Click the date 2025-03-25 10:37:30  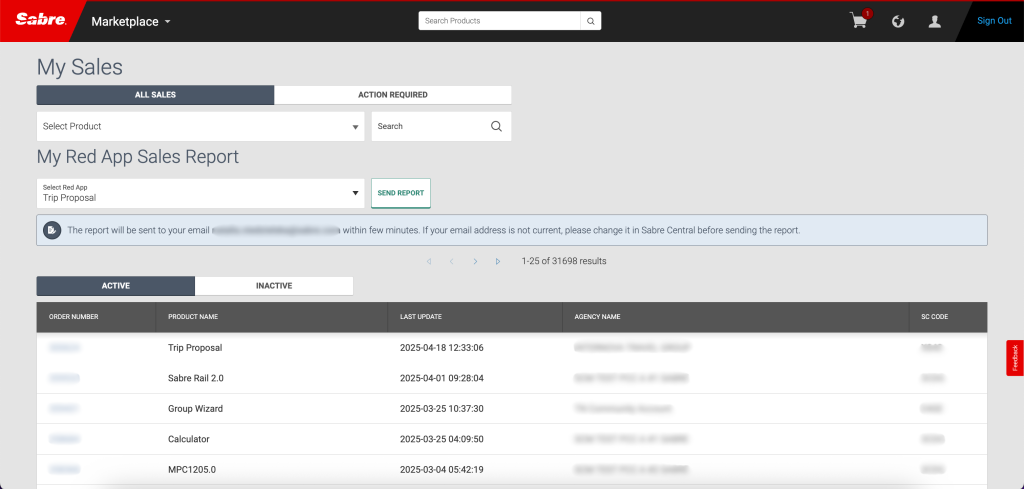coord(441,409)
